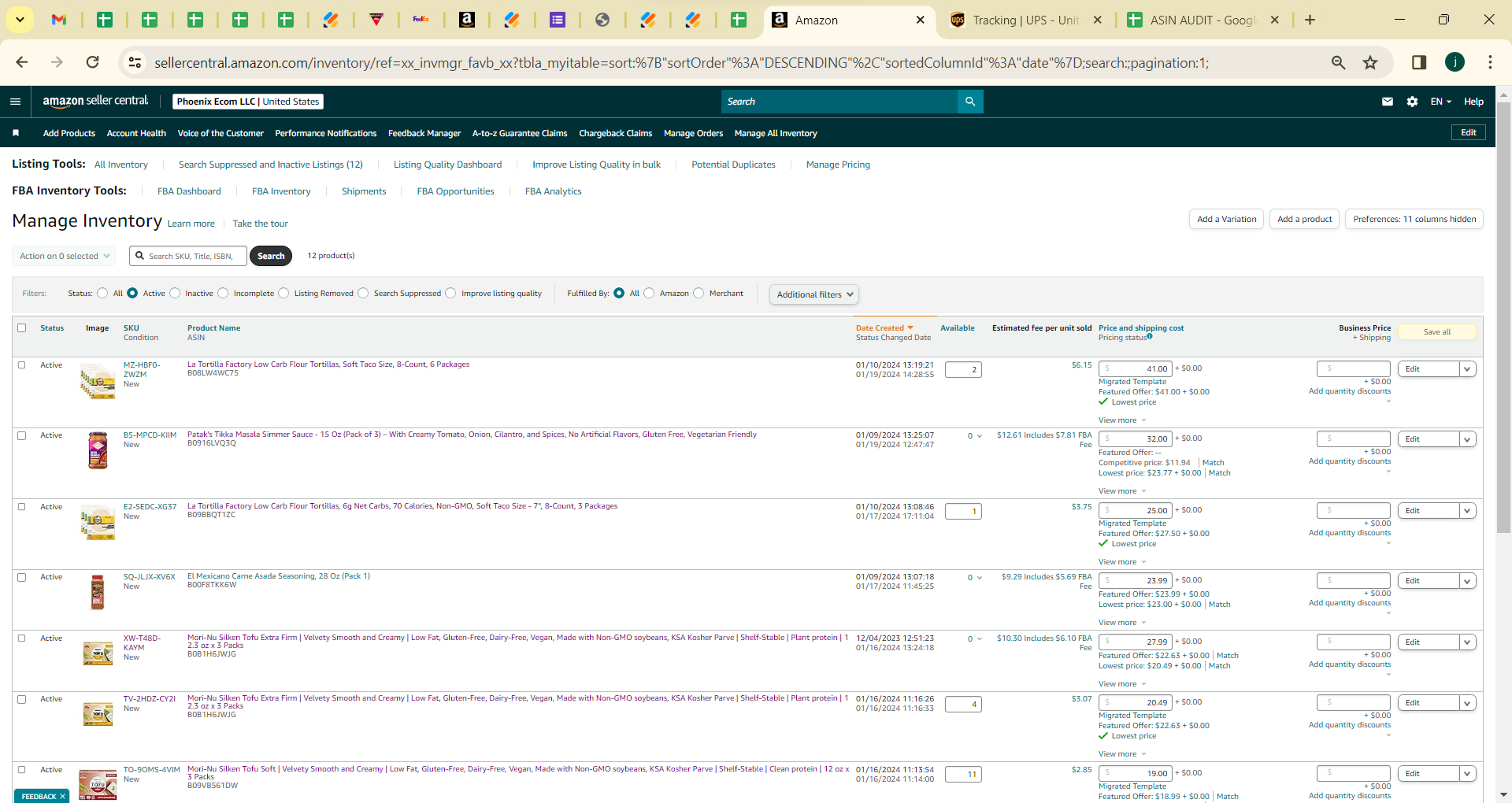Open the Performance Notifications menu item
The width and height of the screenshot is (1512, 803).
pyautogui.click(x=326, y=133)
